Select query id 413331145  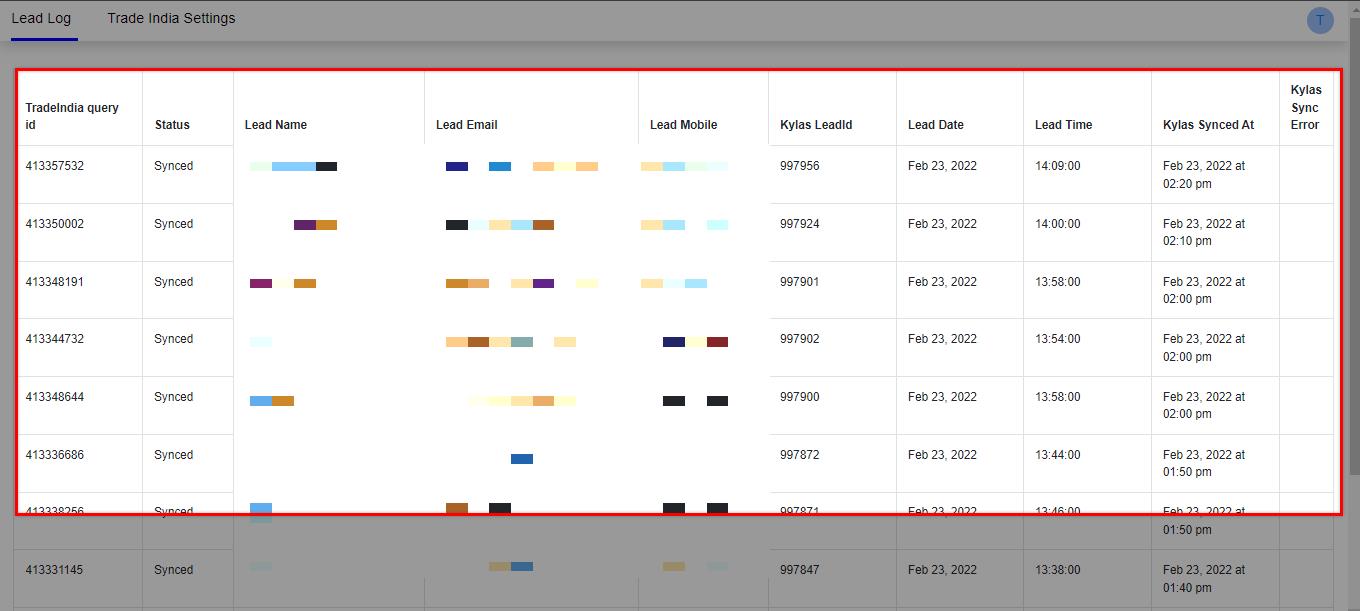[55, 570]
